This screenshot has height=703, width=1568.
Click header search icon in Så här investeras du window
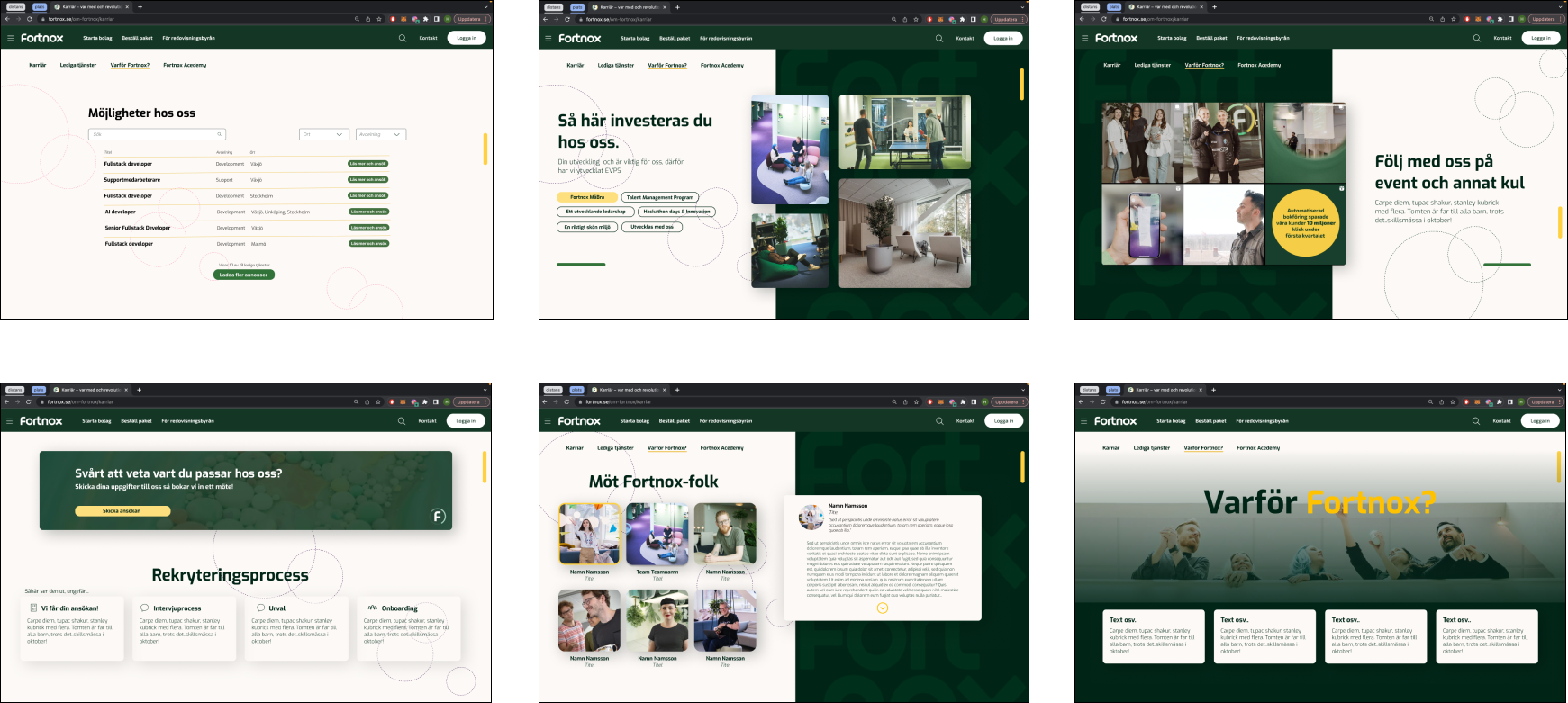click(939, 38)
